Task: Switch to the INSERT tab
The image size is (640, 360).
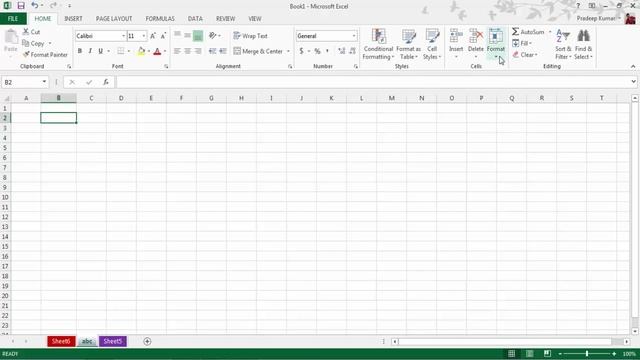Action: point(73,18)
